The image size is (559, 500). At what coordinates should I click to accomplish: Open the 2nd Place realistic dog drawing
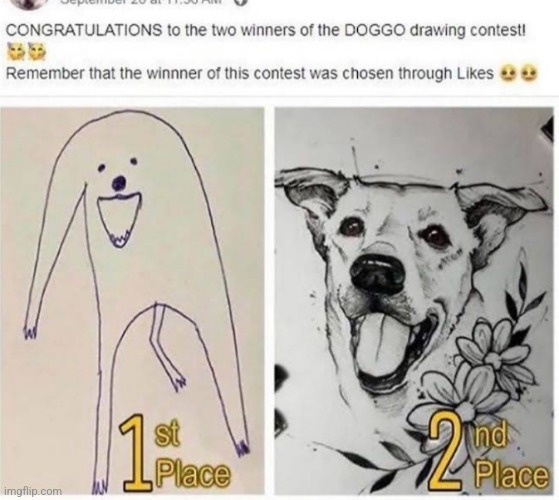pos(414,301)
